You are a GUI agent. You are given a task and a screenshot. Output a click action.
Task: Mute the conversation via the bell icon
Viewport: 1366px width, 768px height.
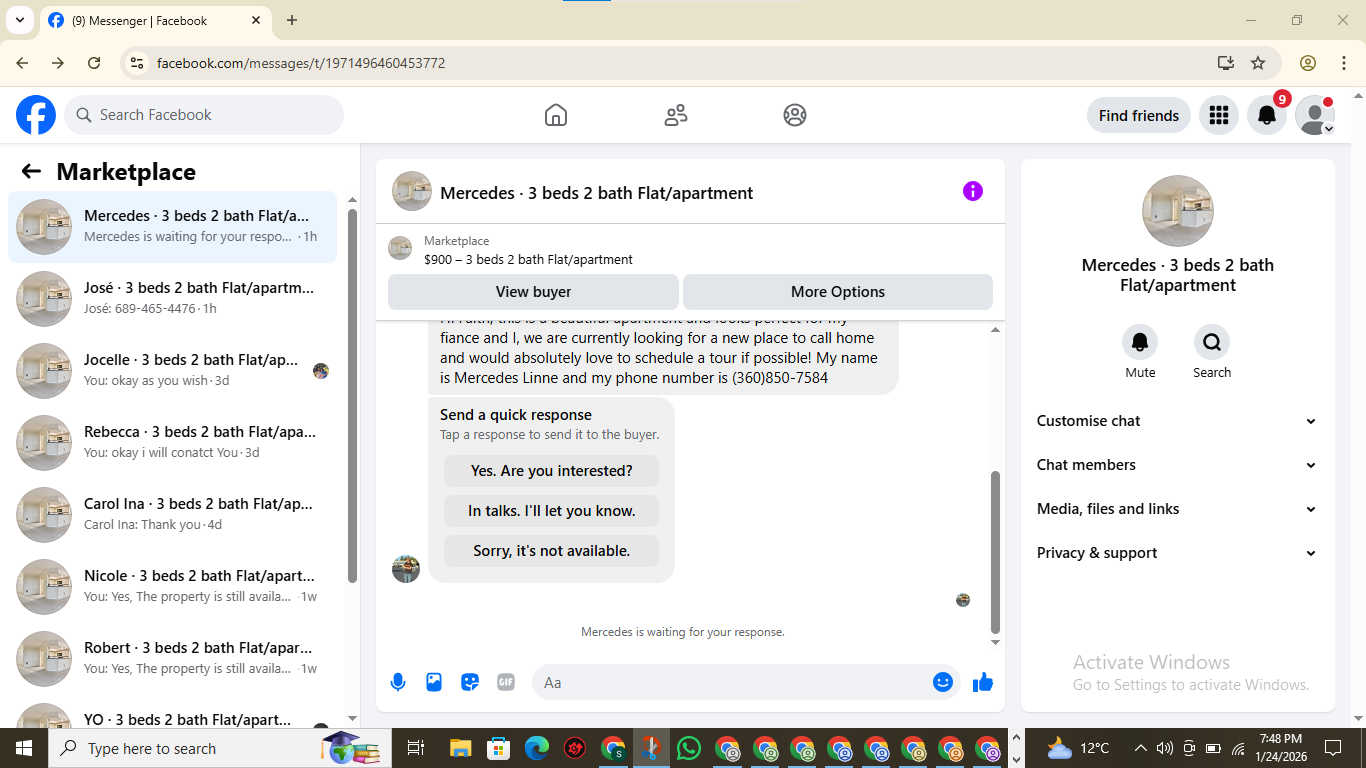pyautogui.click(x=1140, y=343)
